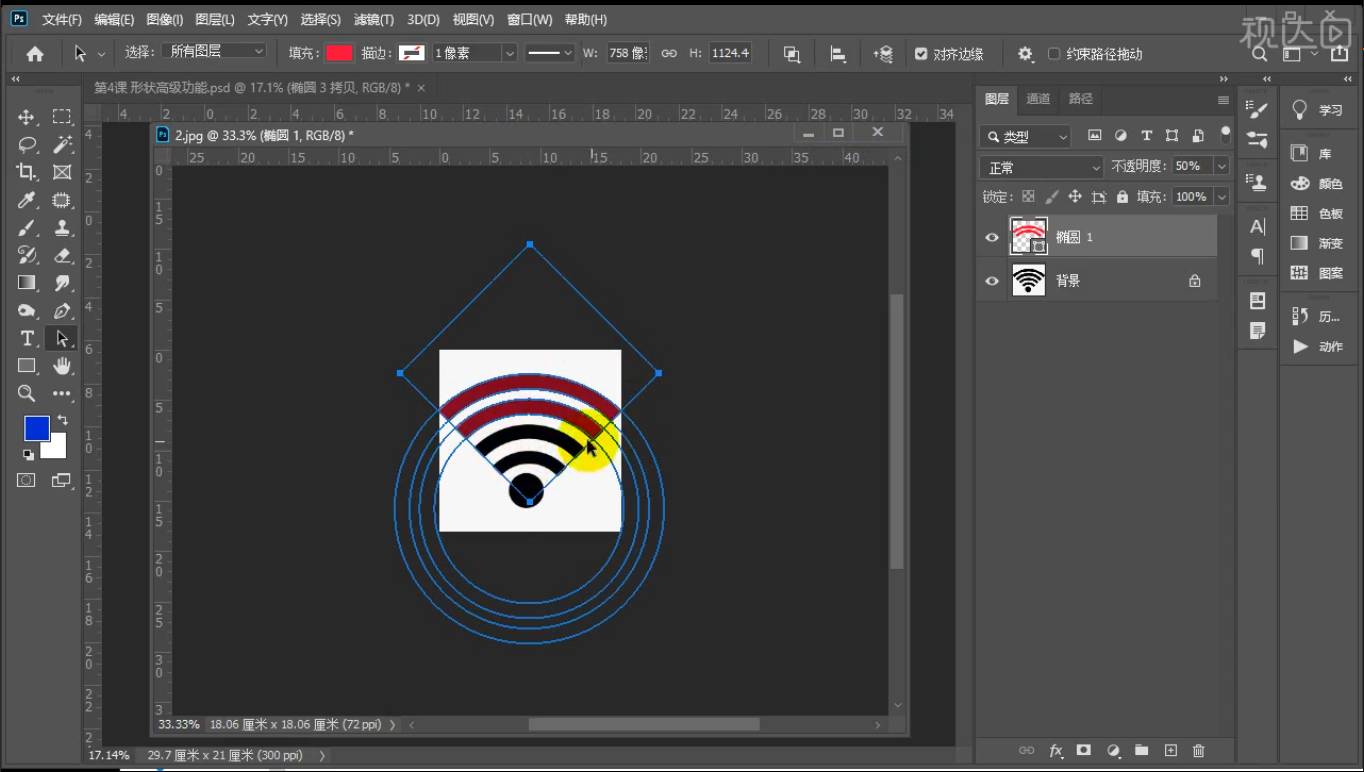Viewport: 1364px width, 772px height.
Task: Open stroke width 1 像素 dropdown
Action: pyautogui.click(x=510, y=53)
